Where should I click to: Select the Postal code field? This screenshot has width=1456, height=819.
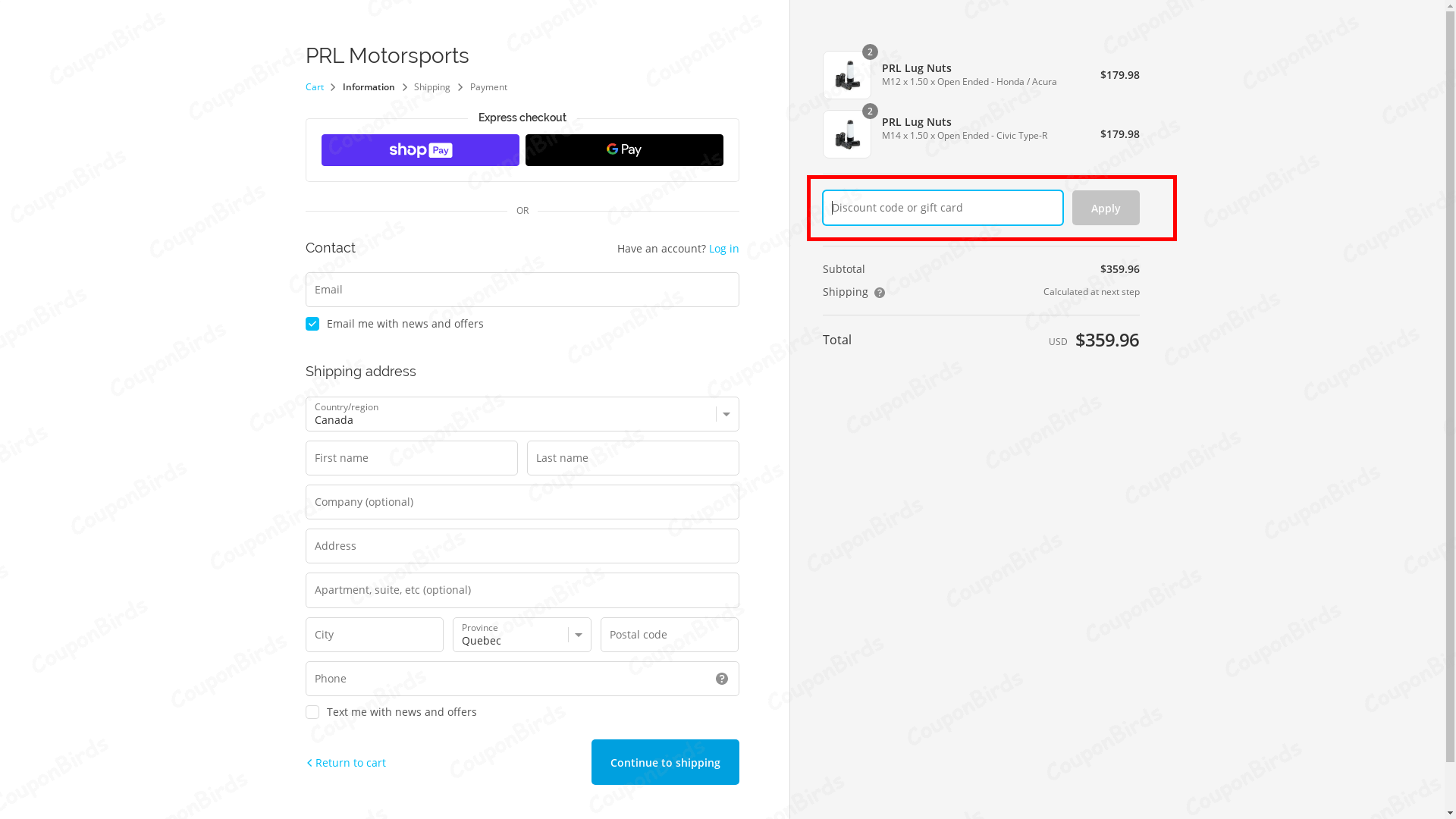669,635
